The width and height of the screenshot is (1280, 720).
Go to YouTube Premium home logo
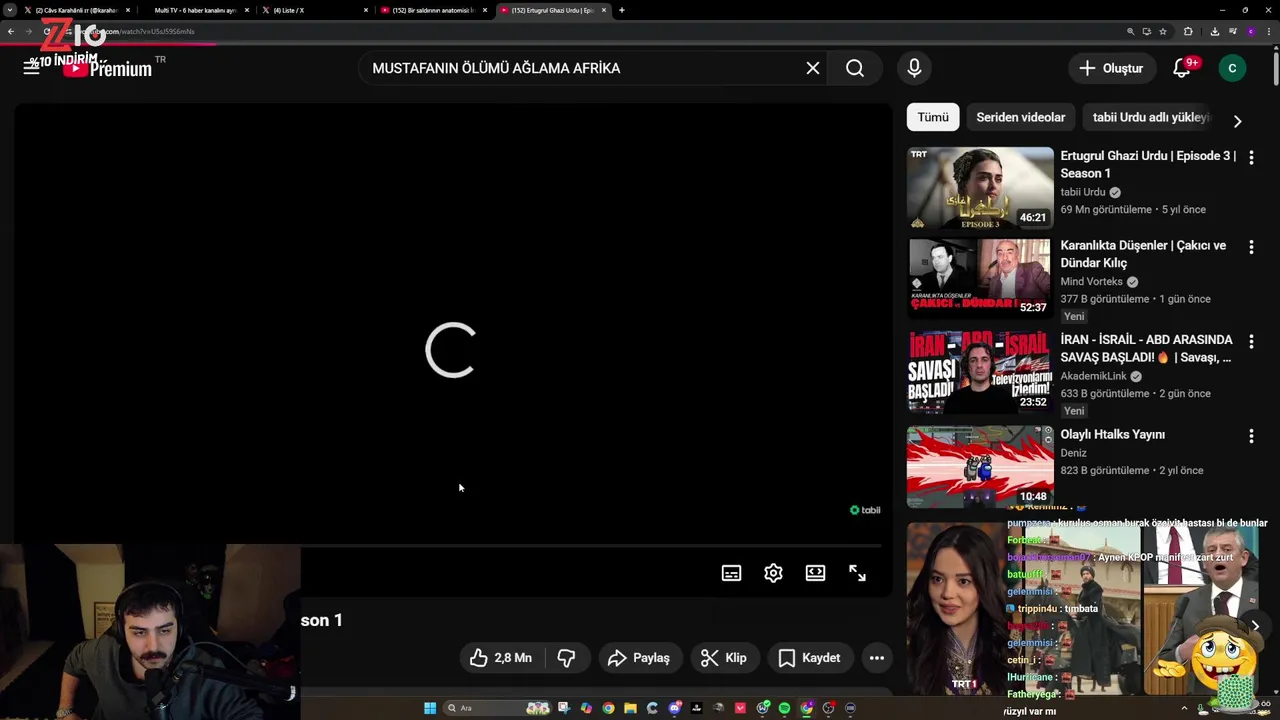107,68
